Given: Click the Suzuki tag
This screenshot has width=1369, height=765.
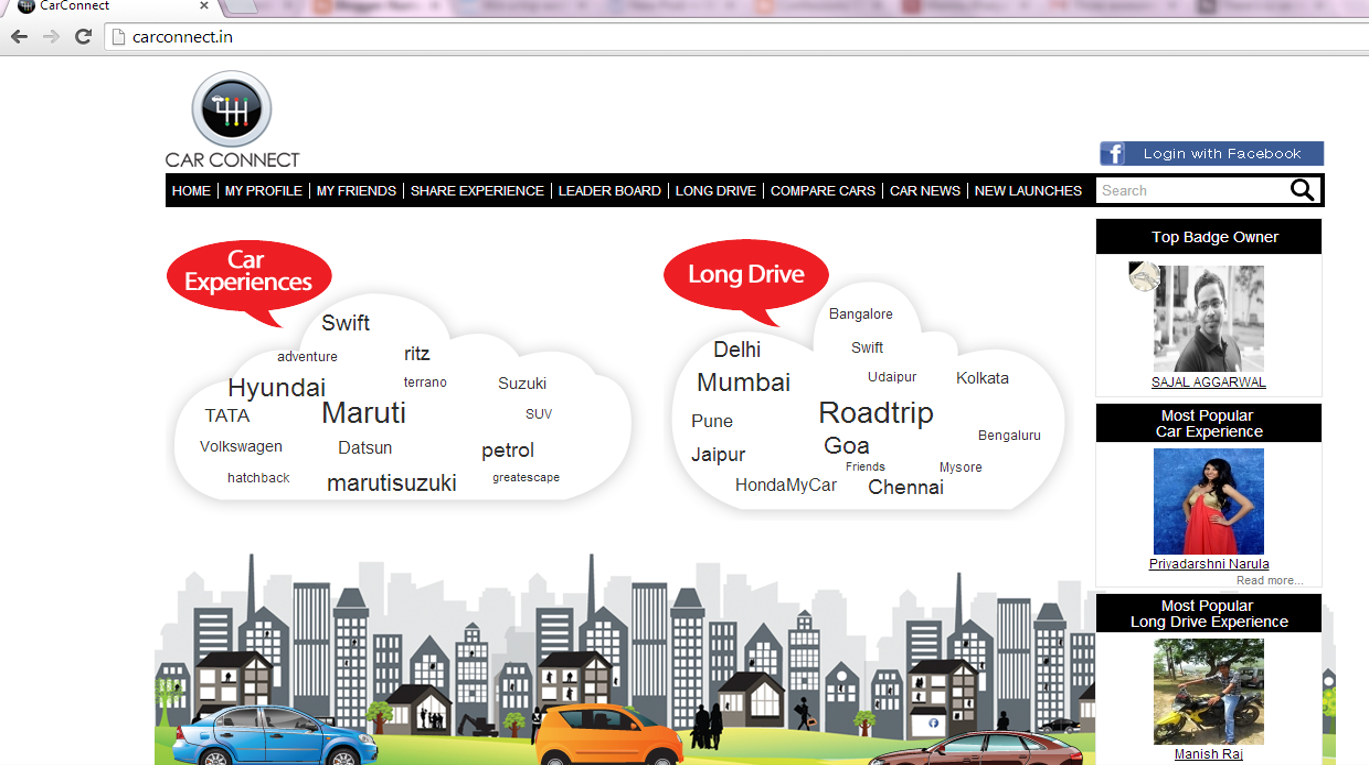Looking at the screenshot, I should click(522, 383).
